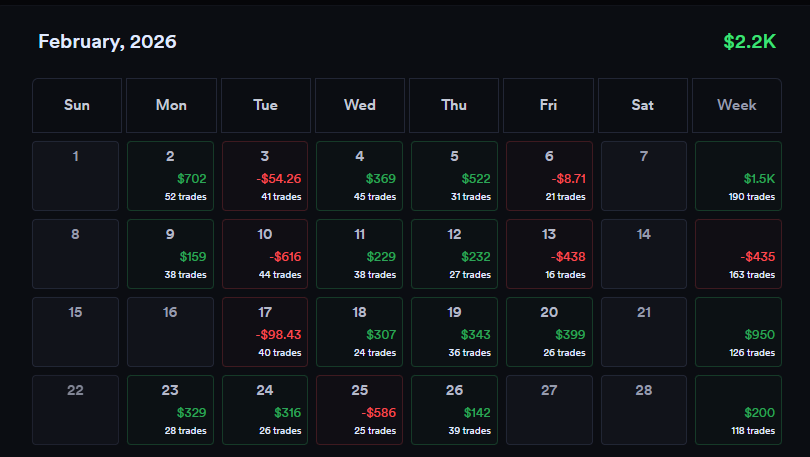Select February 3 cell with -$54.26
This screenshot has height=457, width=810.
click(x=265, y=176)
